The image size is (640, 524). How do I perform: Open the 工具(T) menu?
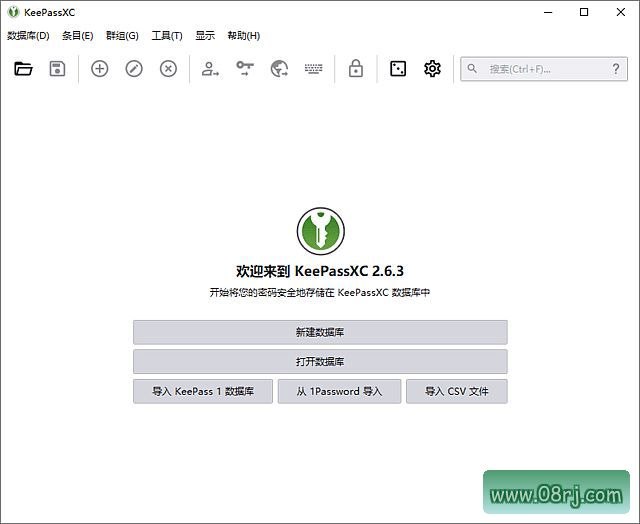pyautogui.click(x=167, y=36)
